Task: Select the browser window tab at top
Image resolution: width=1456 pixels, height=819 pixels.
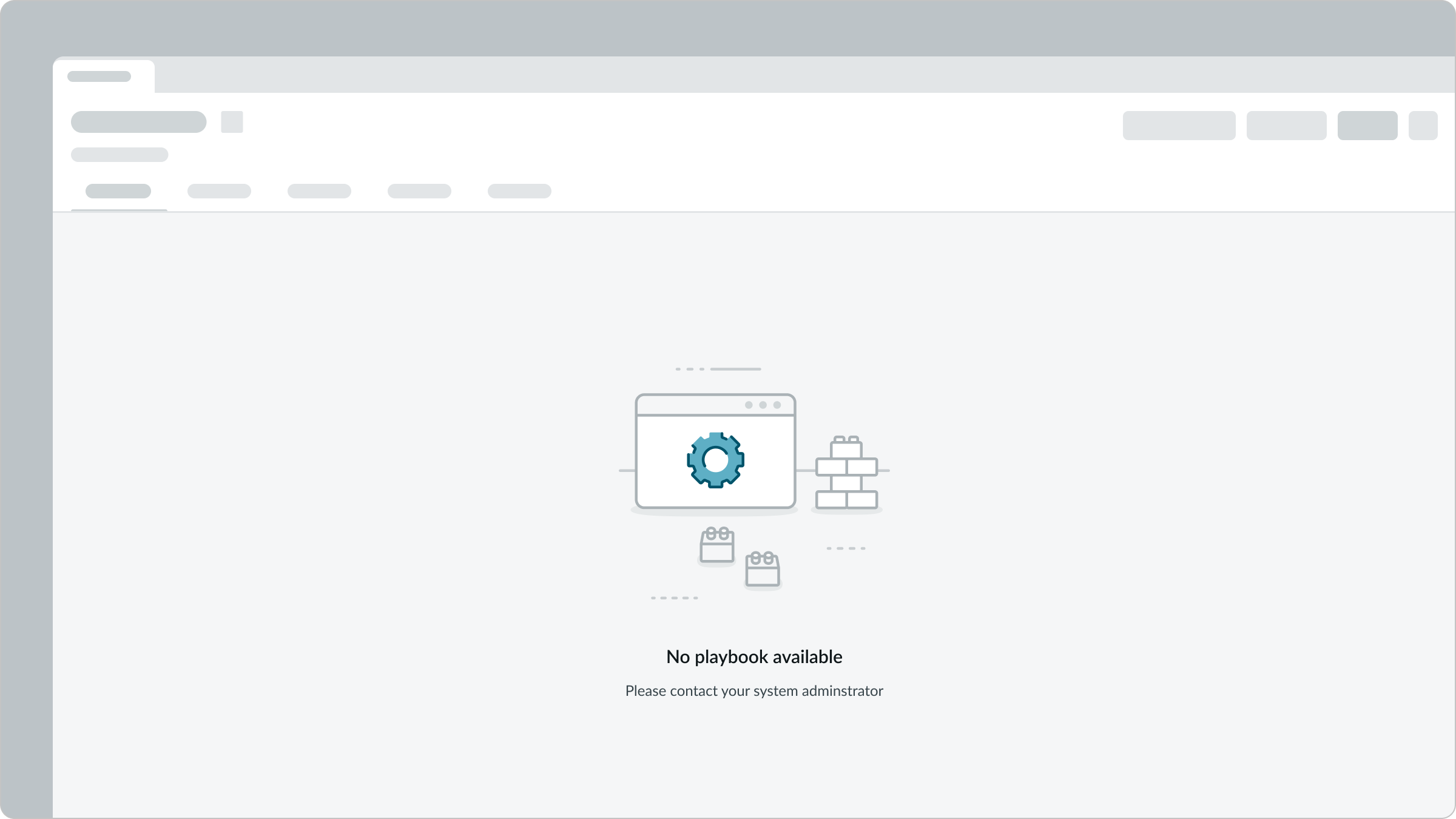Action: tap(103, 76)
